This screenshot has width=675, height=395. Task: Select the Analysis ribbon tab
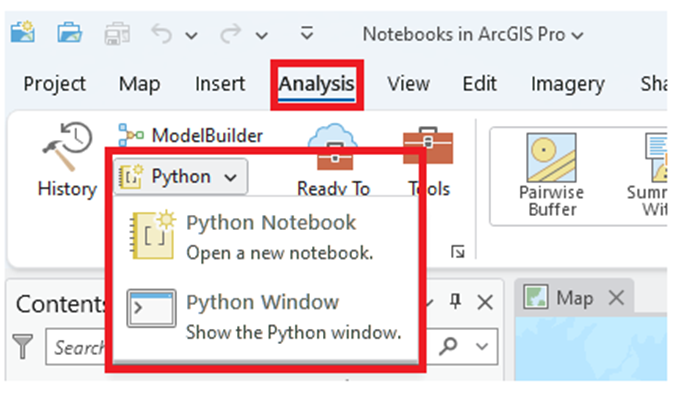(316, 84)
